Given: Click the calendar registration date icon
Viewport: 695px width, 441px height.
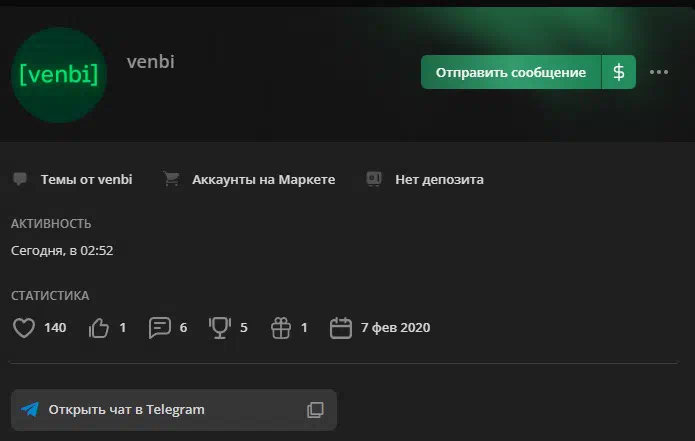Looking at the screenshot, I should 341,328.
